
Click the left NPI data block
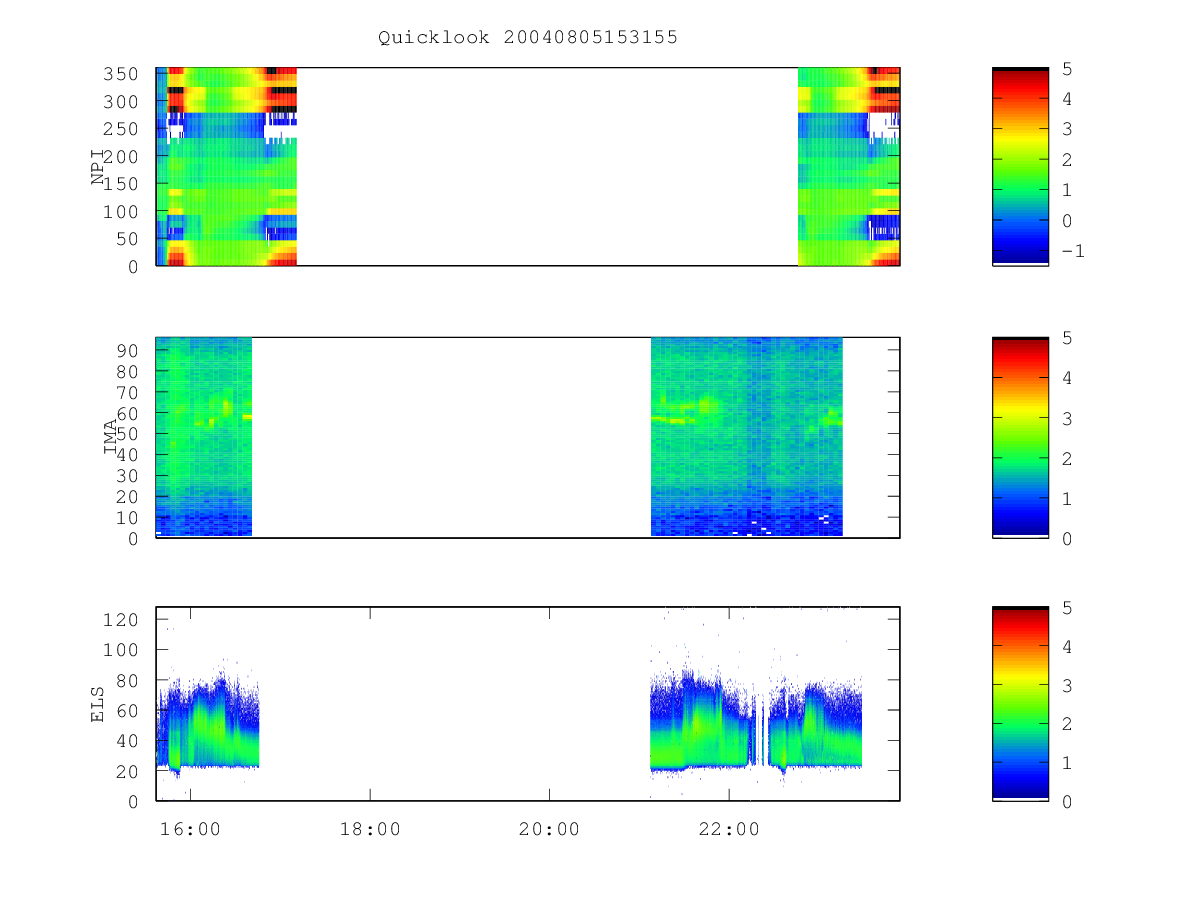(227, 166)
